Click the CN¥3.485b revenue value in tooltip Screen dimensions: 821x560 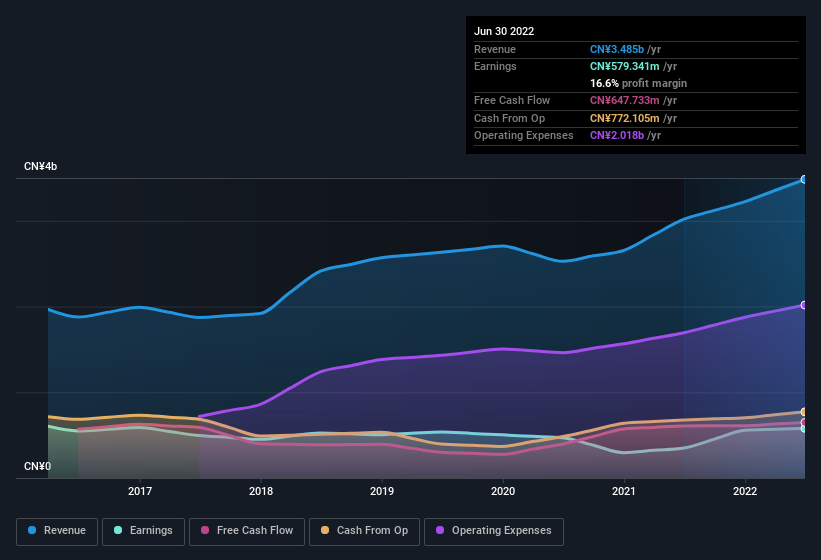[x=617, y=49]
